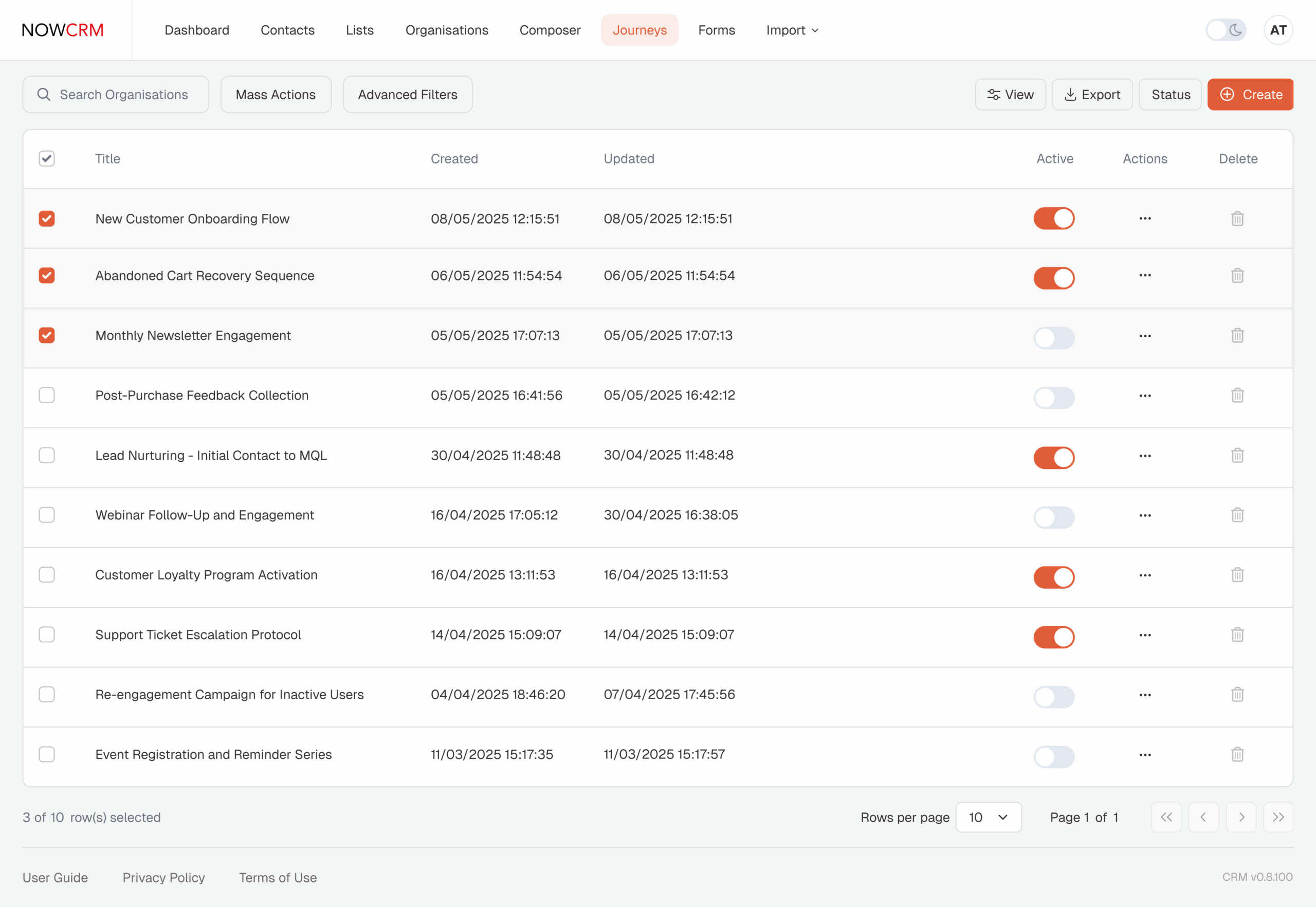Open the AT user avatar menu
The height and width of the screenshot is (907, 1316).
pos(1278,30)
